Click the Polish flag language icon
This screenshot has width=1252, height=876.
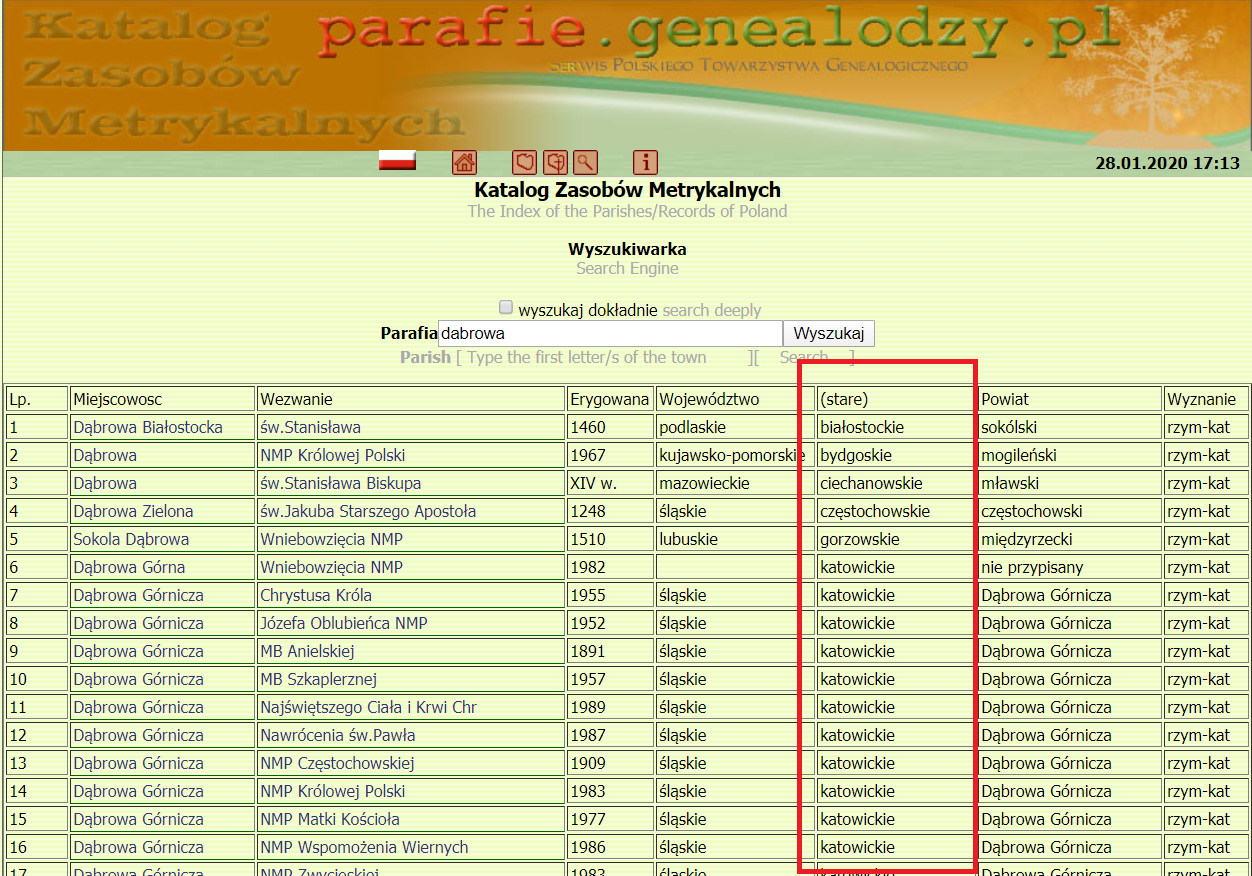[x=396, y=160]
